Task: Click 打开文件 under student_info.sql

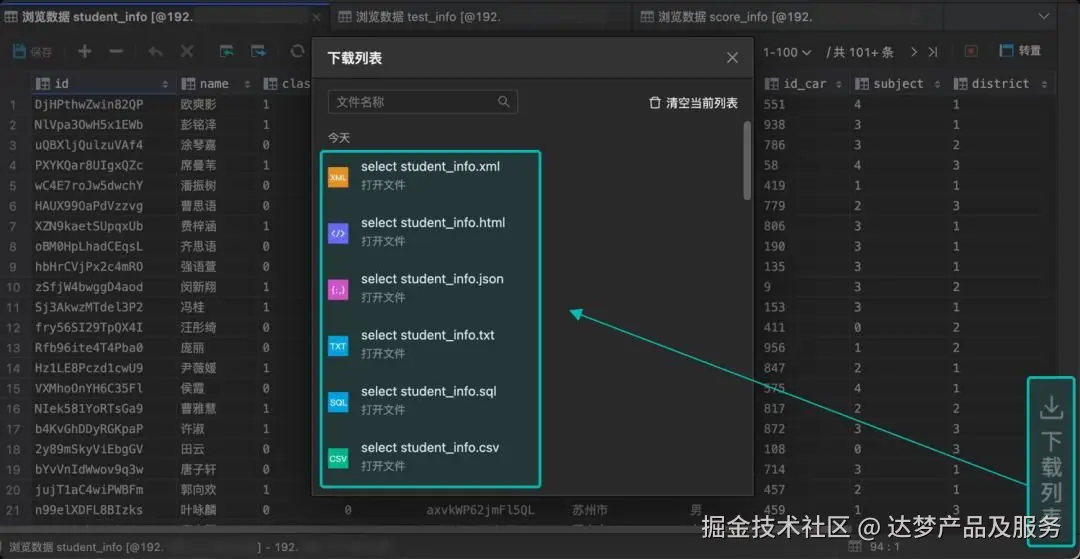Action: click(x=383, y=410)
